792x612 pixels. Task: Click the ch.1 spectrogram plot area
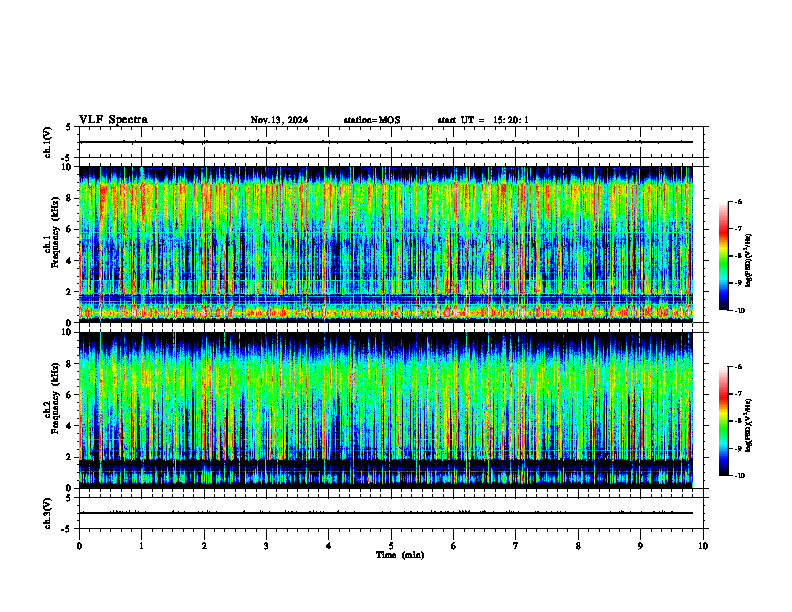(386, 244)
